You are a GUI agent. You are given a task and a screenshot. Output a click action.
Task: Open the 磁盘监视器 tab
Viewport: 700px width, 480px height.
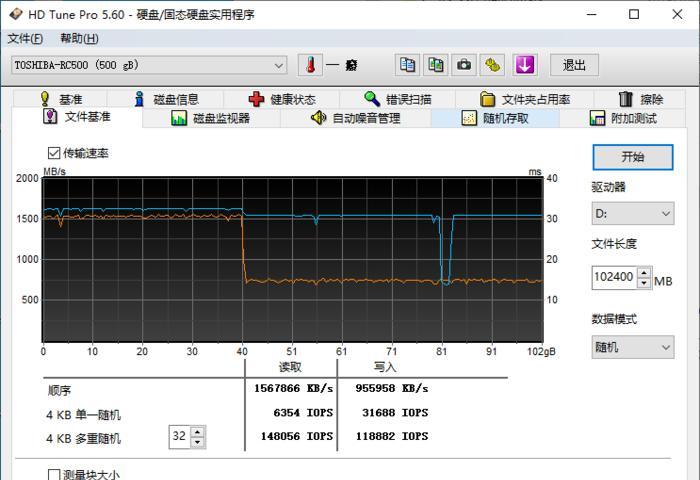click(x=211, y=118)
